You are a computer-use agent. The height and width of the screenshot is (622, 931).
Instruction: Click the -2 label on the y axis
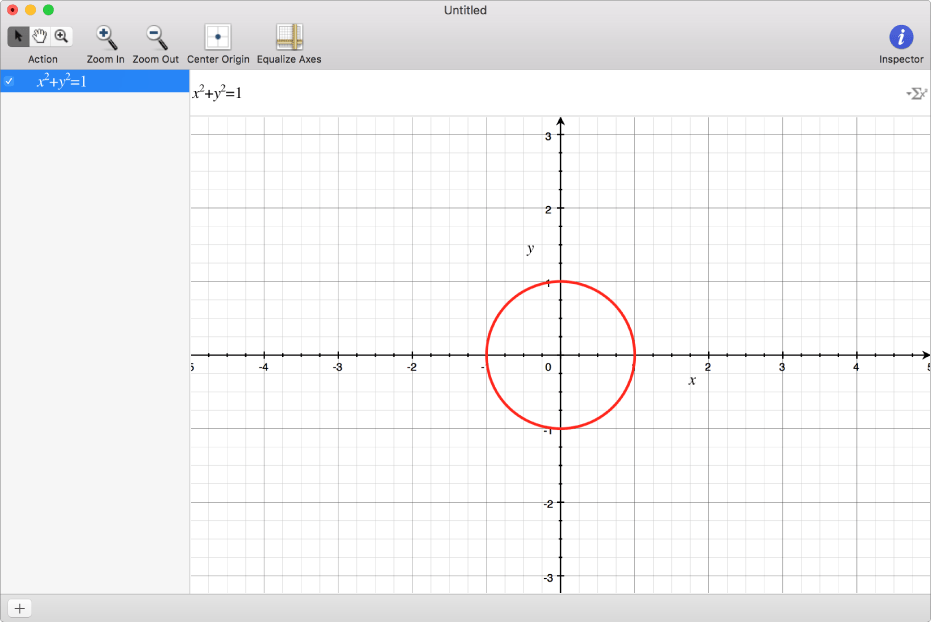pyautogui.click(x=548, y=504)
